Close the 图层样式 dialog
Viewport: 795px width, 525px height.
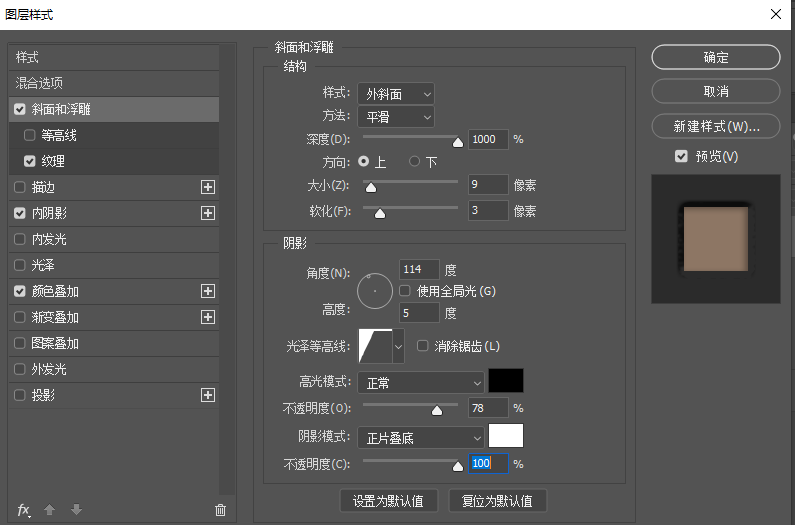776,14
